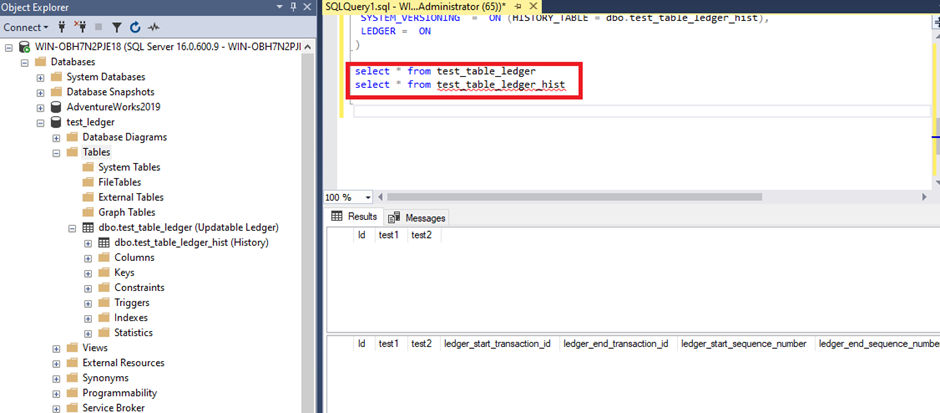Viewport: 940px width, 413px height.
Task: Expand the Views folder
Action: tap(56, 348)
